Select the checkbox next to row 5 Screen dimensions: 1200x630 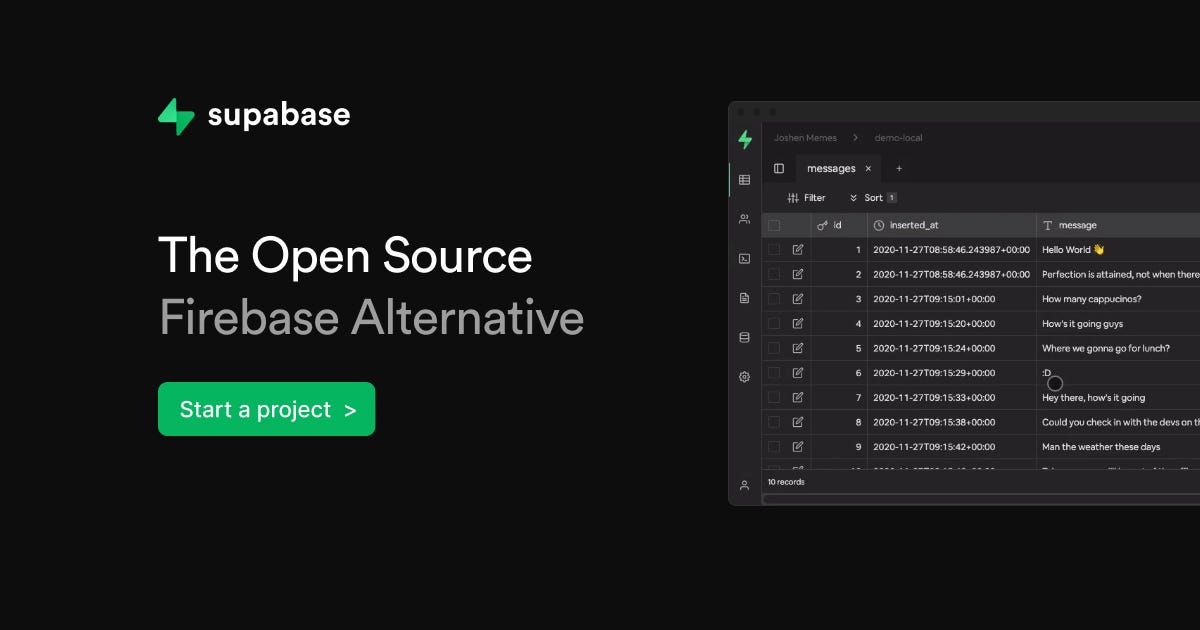tap(776, 348)
